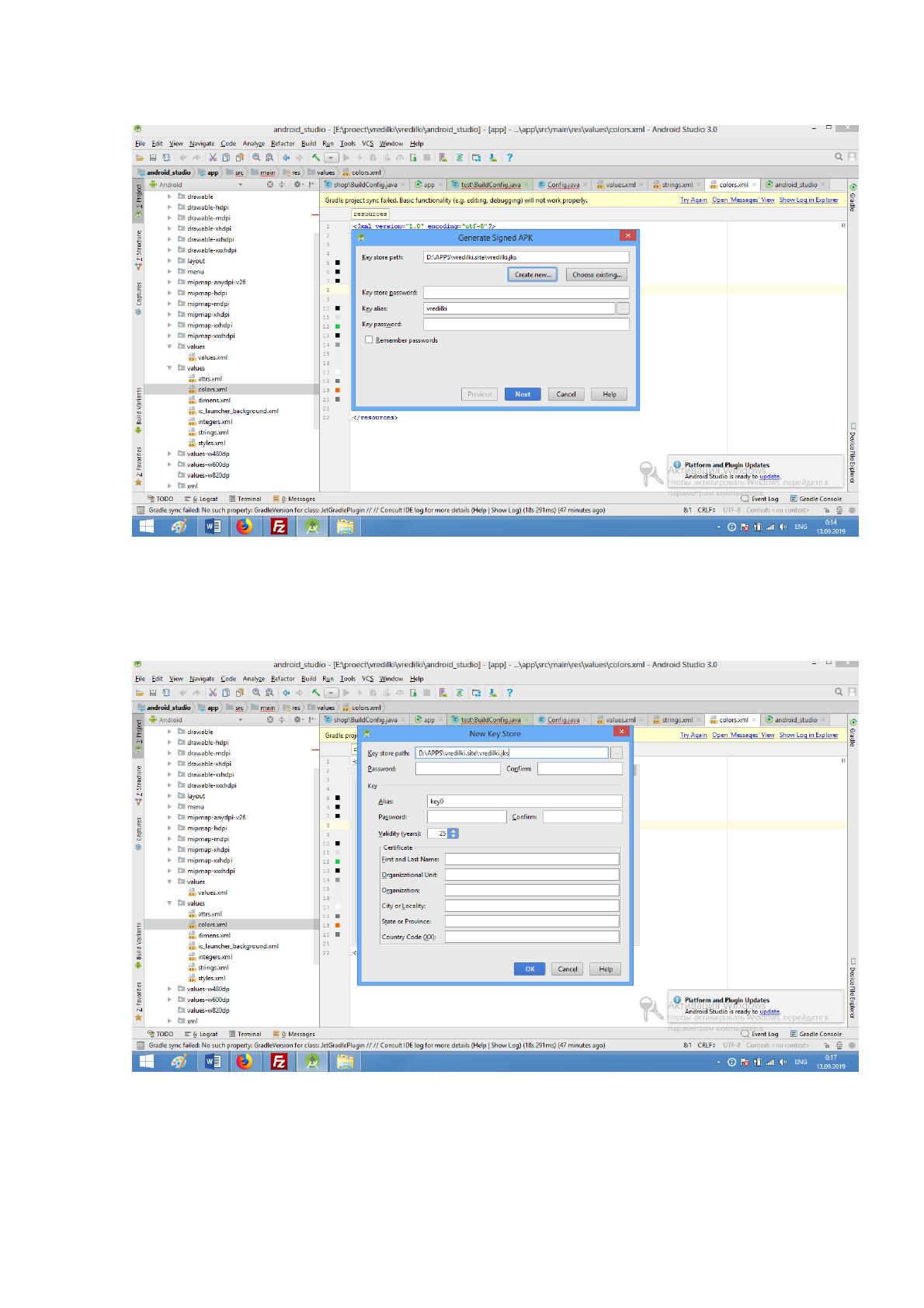924x1308 pixels.
Task: Switch to strings.xml tab beside New Key Store title
Action: click(x=677, y=720)
